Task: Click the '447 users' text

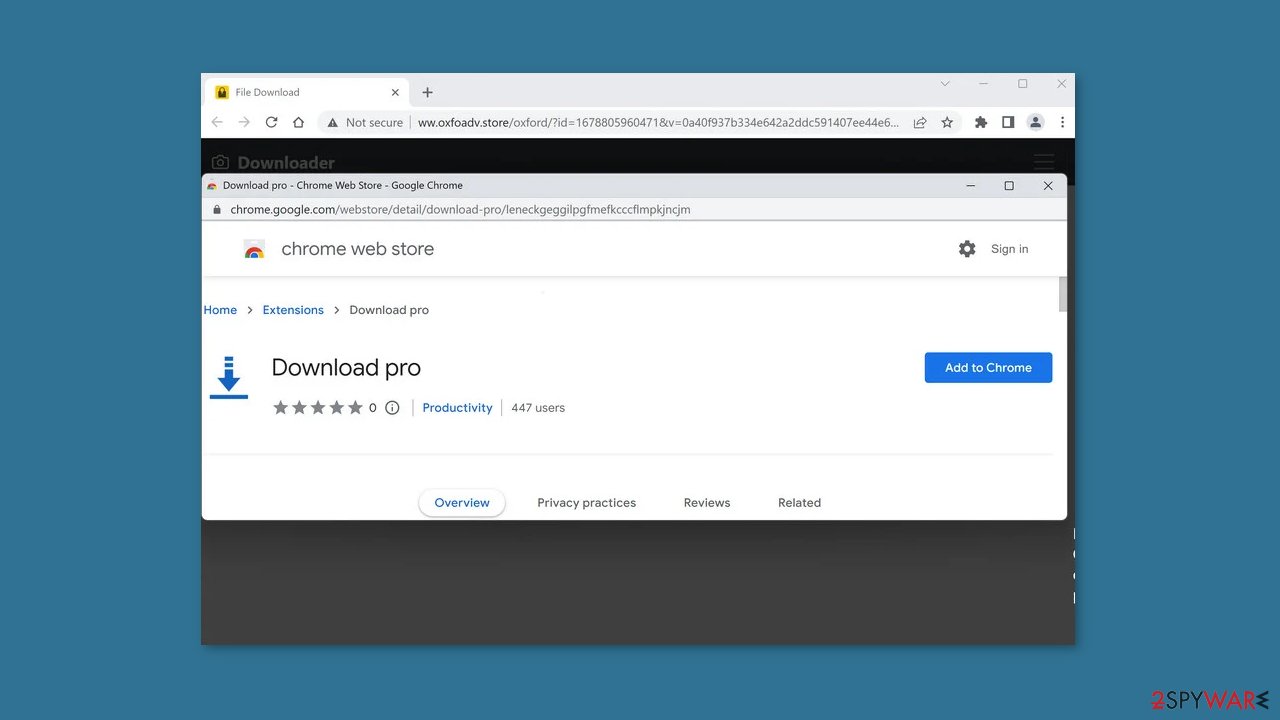Action: coord(538,407)
